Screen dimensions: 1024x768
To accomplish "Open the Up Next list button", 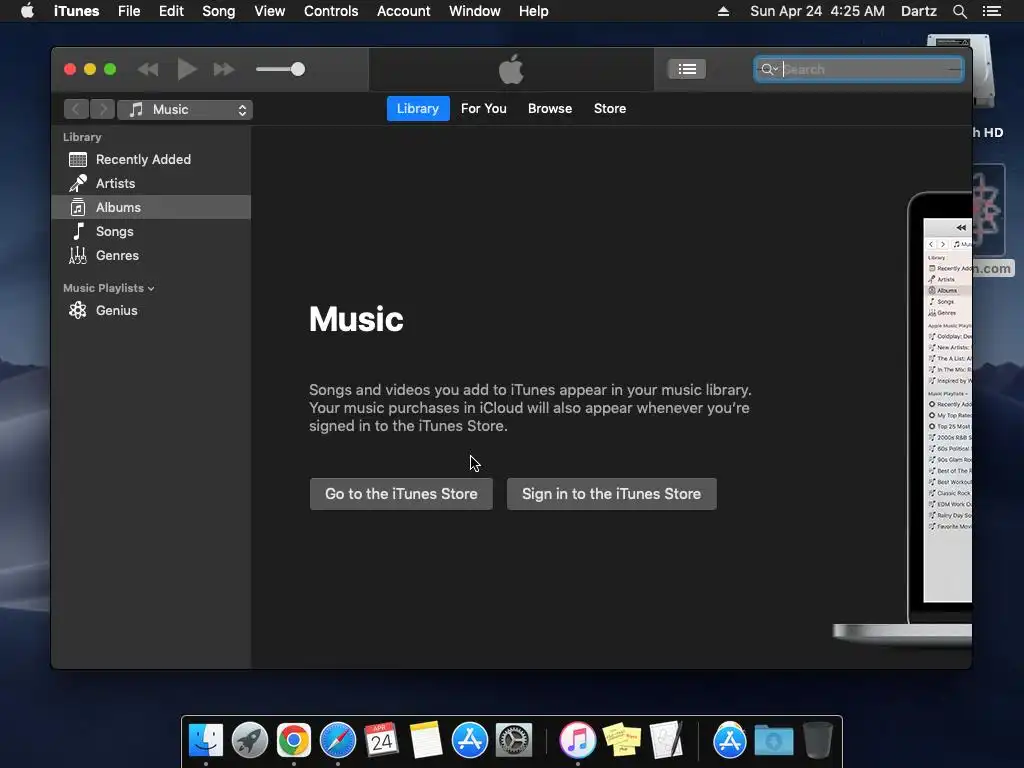I will click(686, 69).
